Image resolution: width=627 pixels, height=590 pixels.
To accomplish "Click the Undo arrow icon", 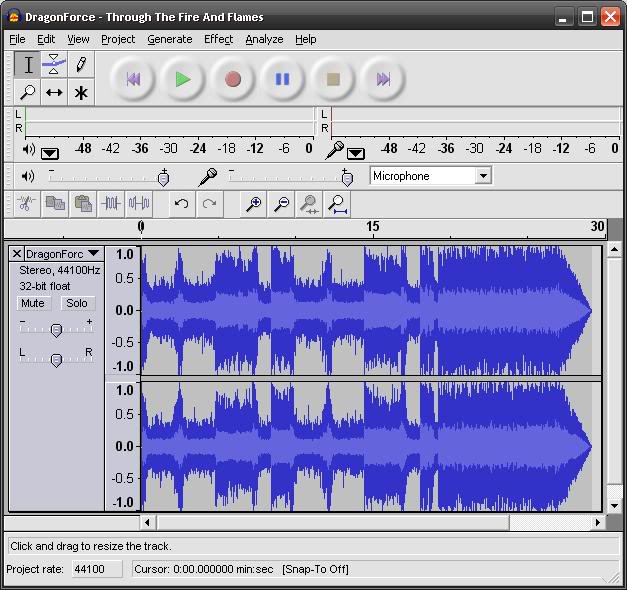I will pyautogui.click(x=181, y=203).
